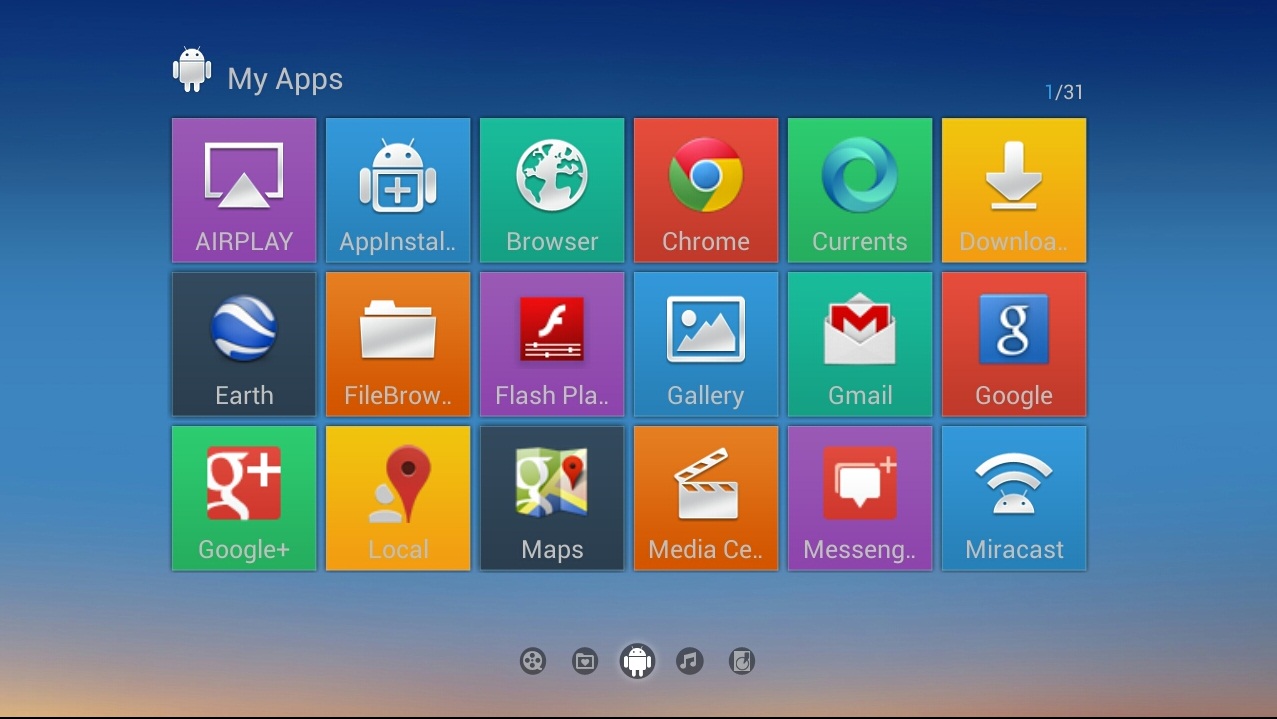Open the Currents app tile
The image size is (1277, 719).
(x=860, y=190)
